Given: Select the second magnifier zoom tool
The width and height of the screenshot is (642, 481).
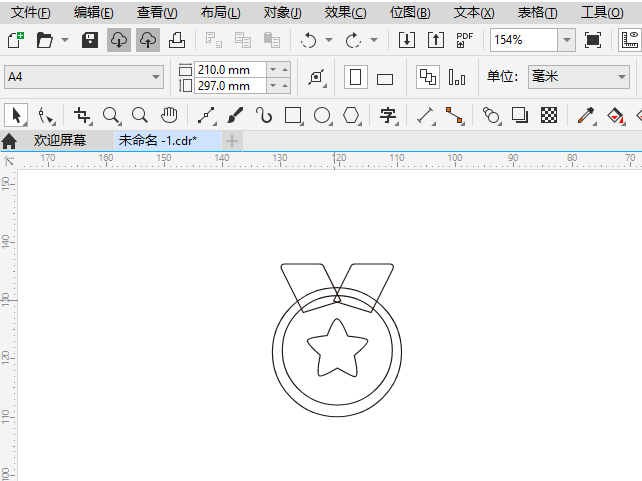Looking at the screenshot, I should point(140,115).
